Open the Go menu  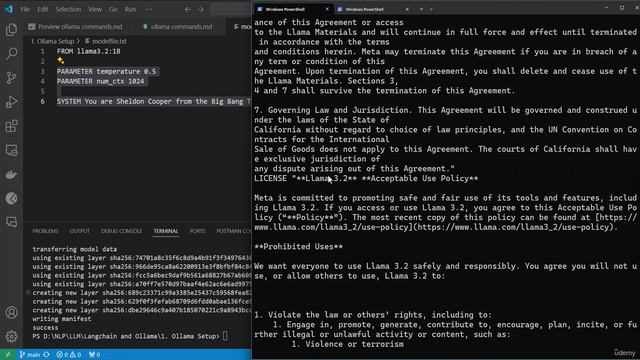pyautogui.click(x=113, y=9)
